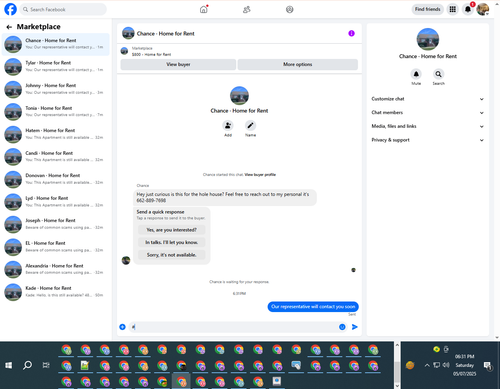Open the Tonia - Home for Rent conversation
The image size is (500, 389).
click(x=56, y=111)
